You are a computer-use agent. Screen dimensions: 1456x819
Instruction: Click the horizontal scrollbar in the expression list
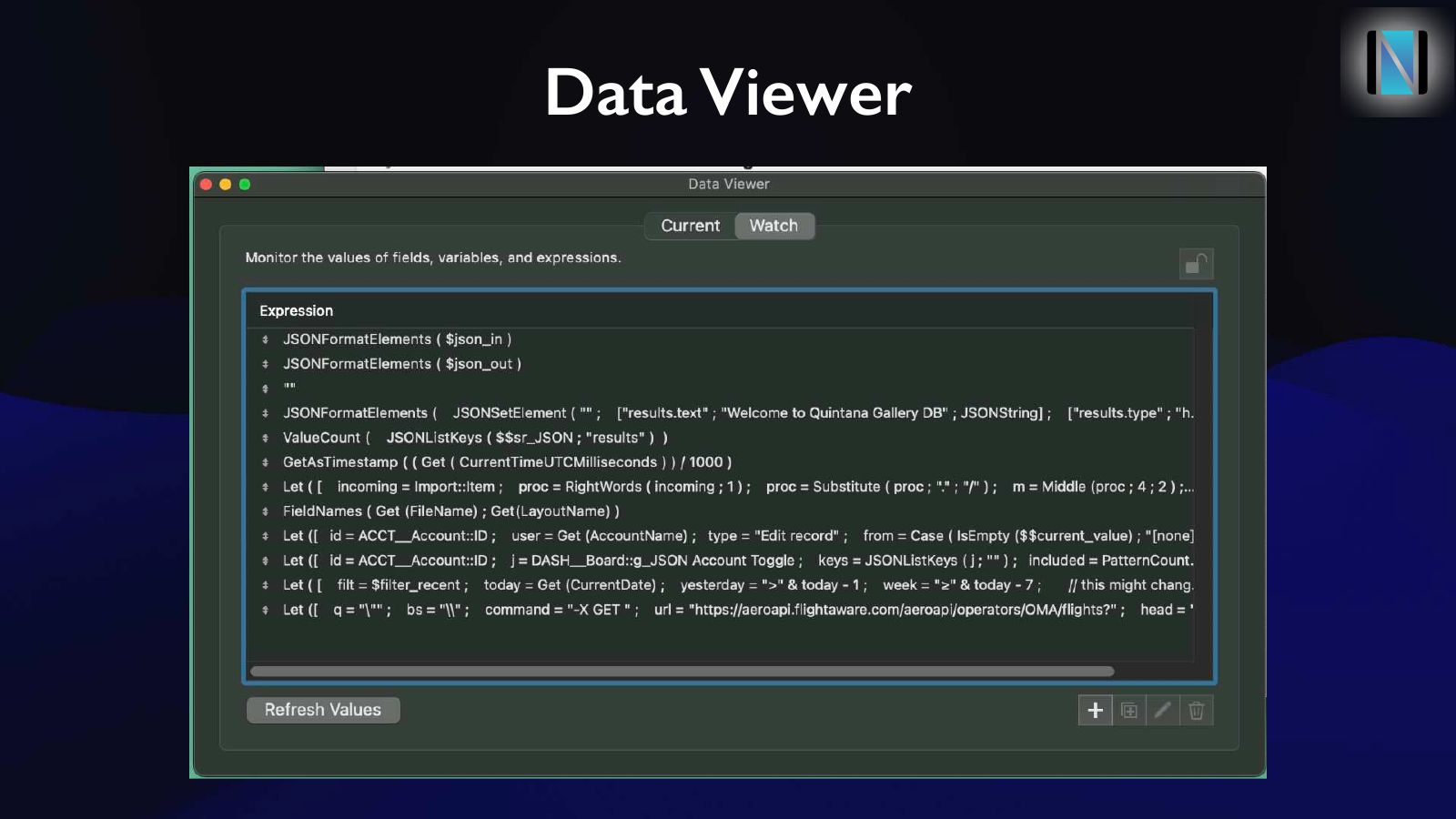point(682,672)
